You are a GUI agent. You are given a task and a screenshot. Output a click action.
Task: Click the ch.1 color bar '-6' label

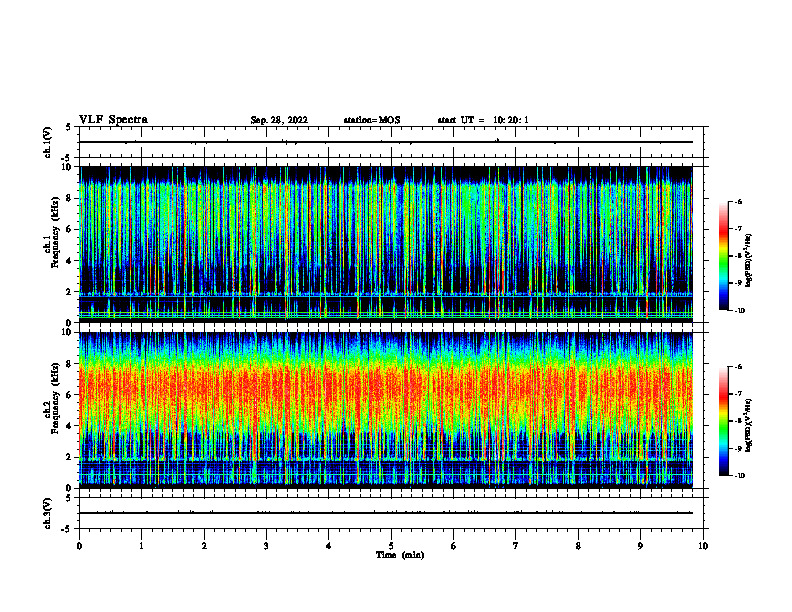coord(738,202)
